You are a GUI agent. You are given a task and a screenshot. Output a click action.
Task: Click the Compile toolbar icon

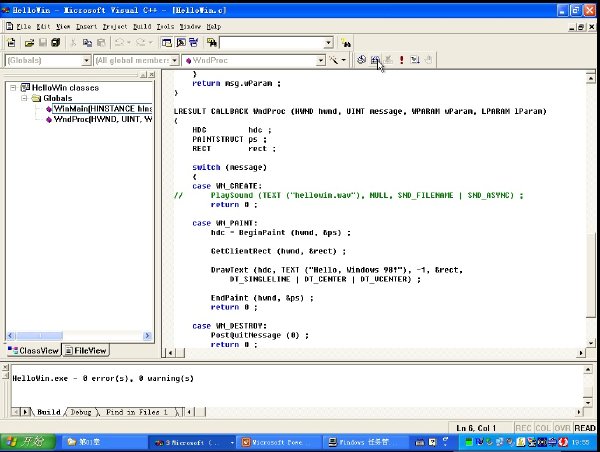pyautogui.click(x=361, y=60)
